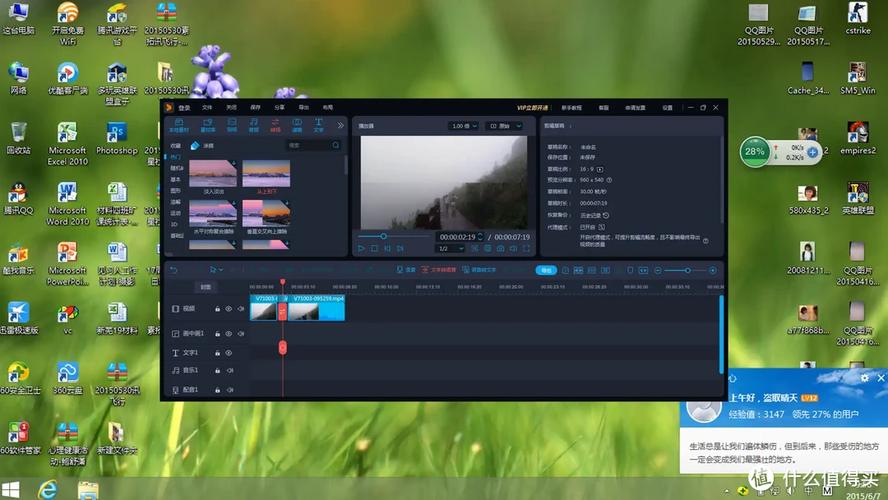
Task: Open the 文件 menu
Action: (207, 108)
